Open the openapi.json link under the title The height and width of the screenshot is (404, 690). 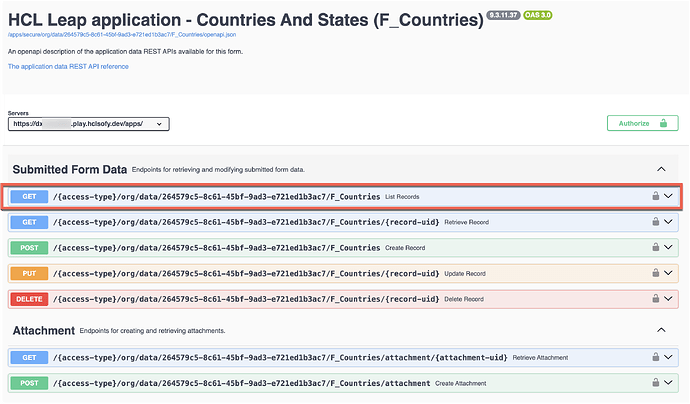[x=122, y=34]
